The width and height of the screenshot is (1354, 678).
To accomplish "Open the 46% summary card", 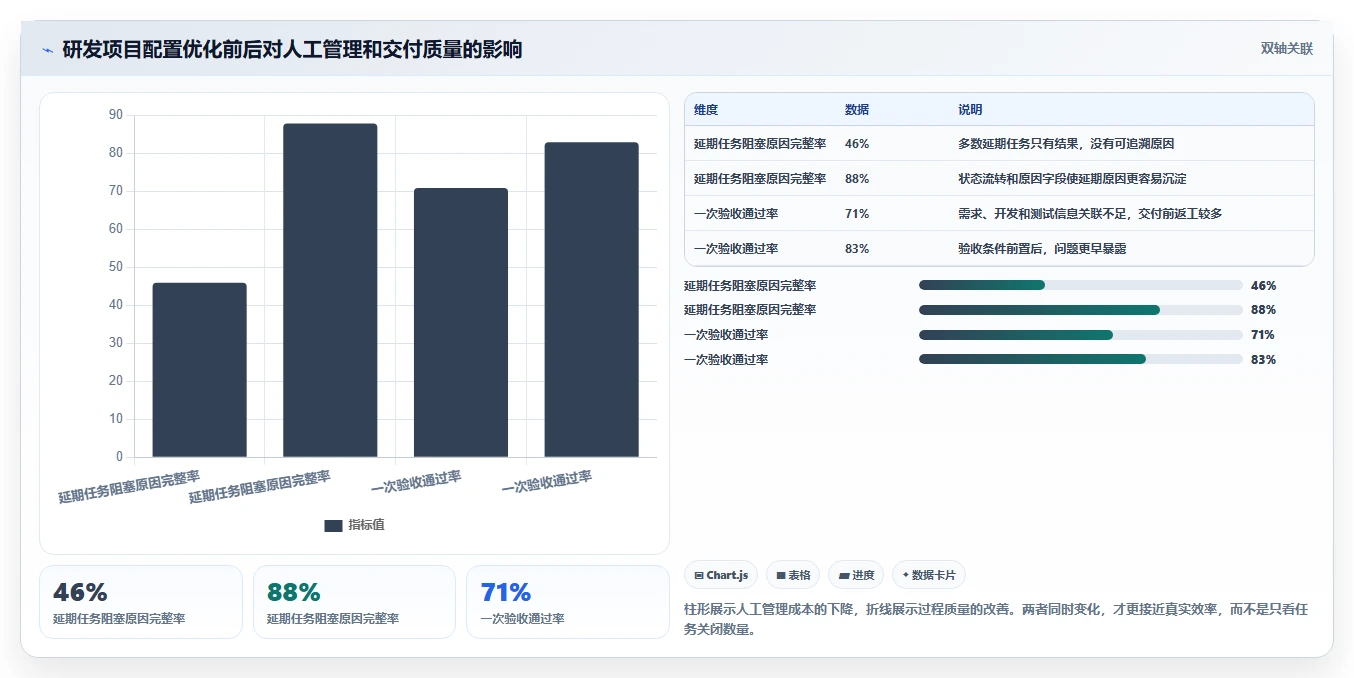I will coord(141,602).
